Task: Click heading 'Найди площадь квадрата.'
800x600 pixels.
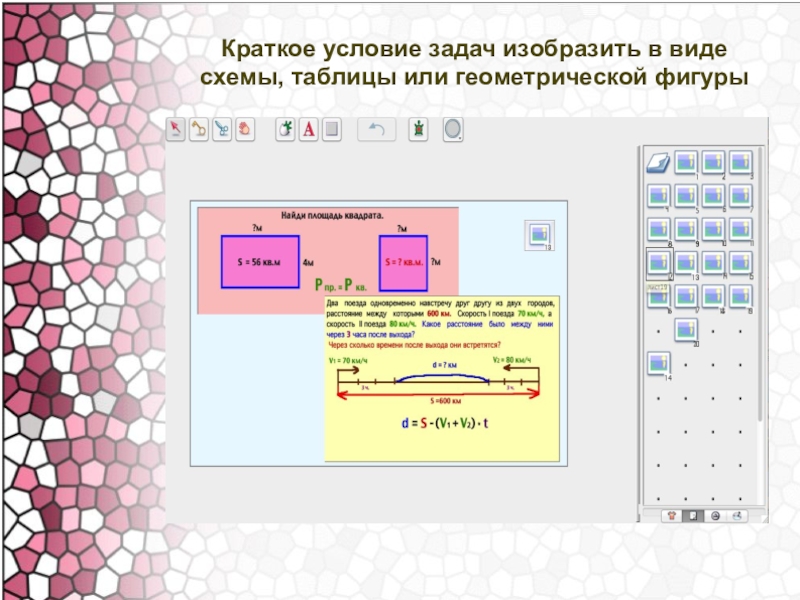Action: click(x=332, y=215)
